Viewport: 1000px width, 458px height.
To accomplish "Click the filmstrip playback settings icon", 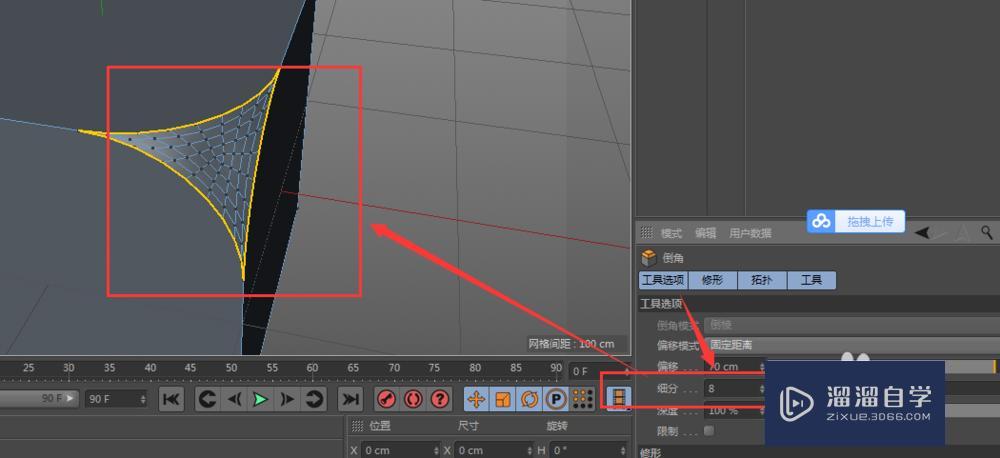I will pos(619,399).
